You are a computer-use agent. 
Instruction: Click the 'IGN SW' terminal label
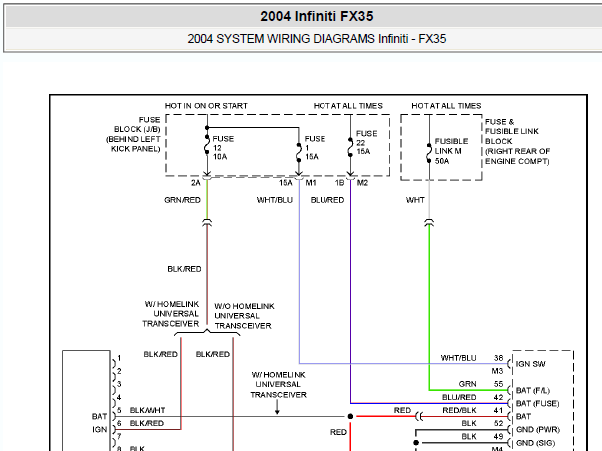[x=530, y=364]
